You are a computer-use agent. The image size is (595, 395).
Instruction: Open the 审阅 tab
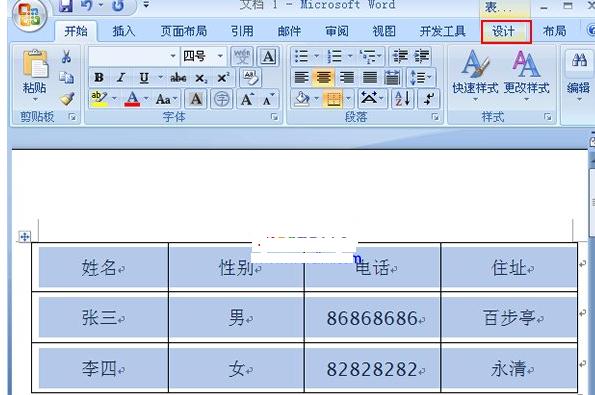[x=337, y=31]
